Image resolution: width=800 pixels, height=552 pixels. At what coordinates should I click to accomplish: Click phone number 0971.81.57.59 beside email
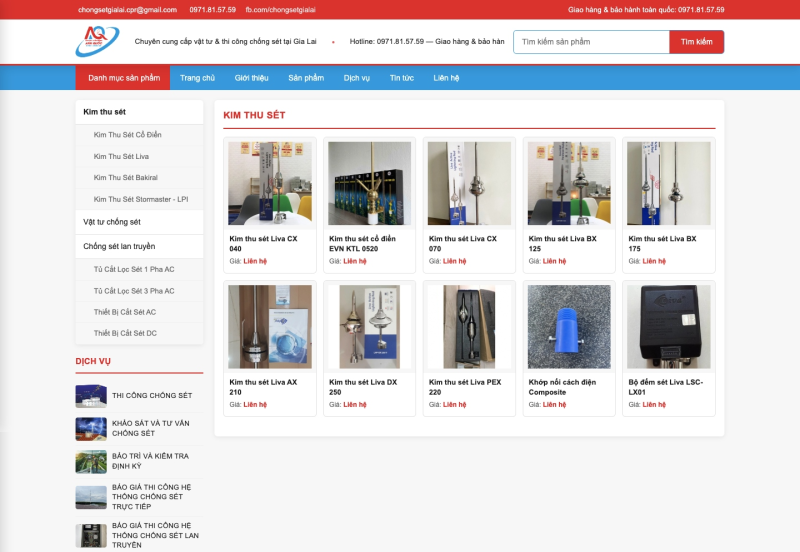pos(212,10)
